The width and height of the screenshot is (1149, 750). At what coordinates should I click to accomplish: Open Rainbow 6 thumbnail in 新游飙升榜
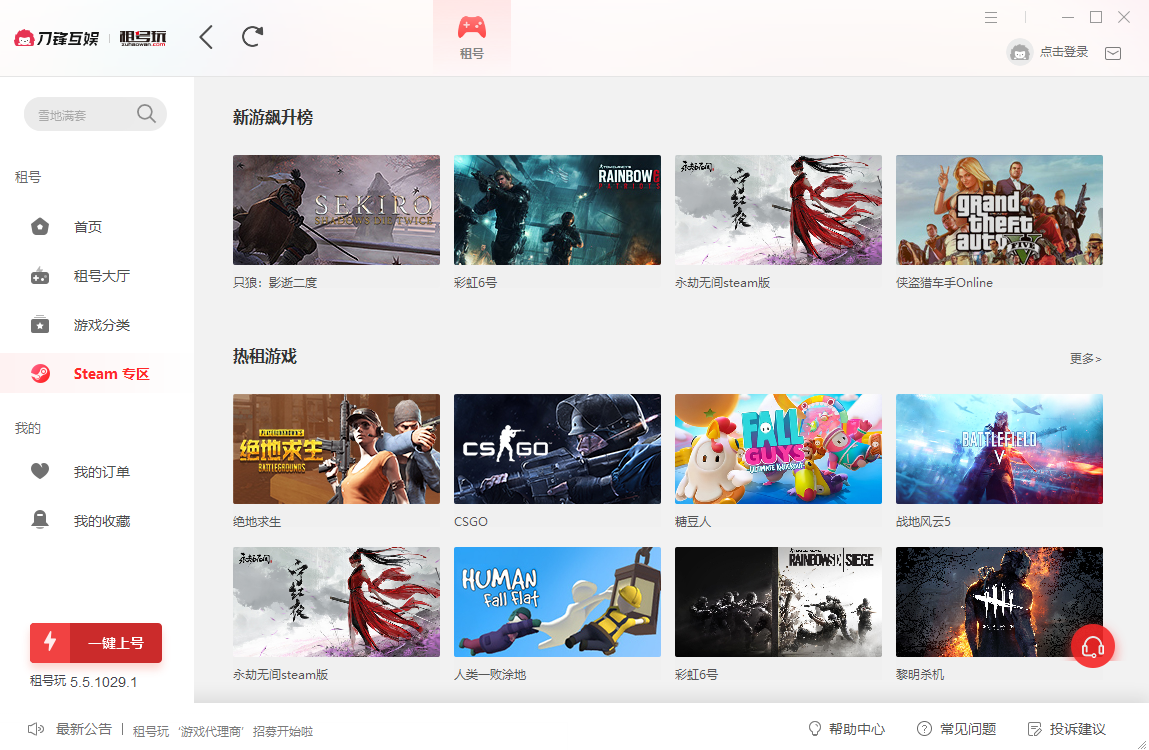point(558,210)
